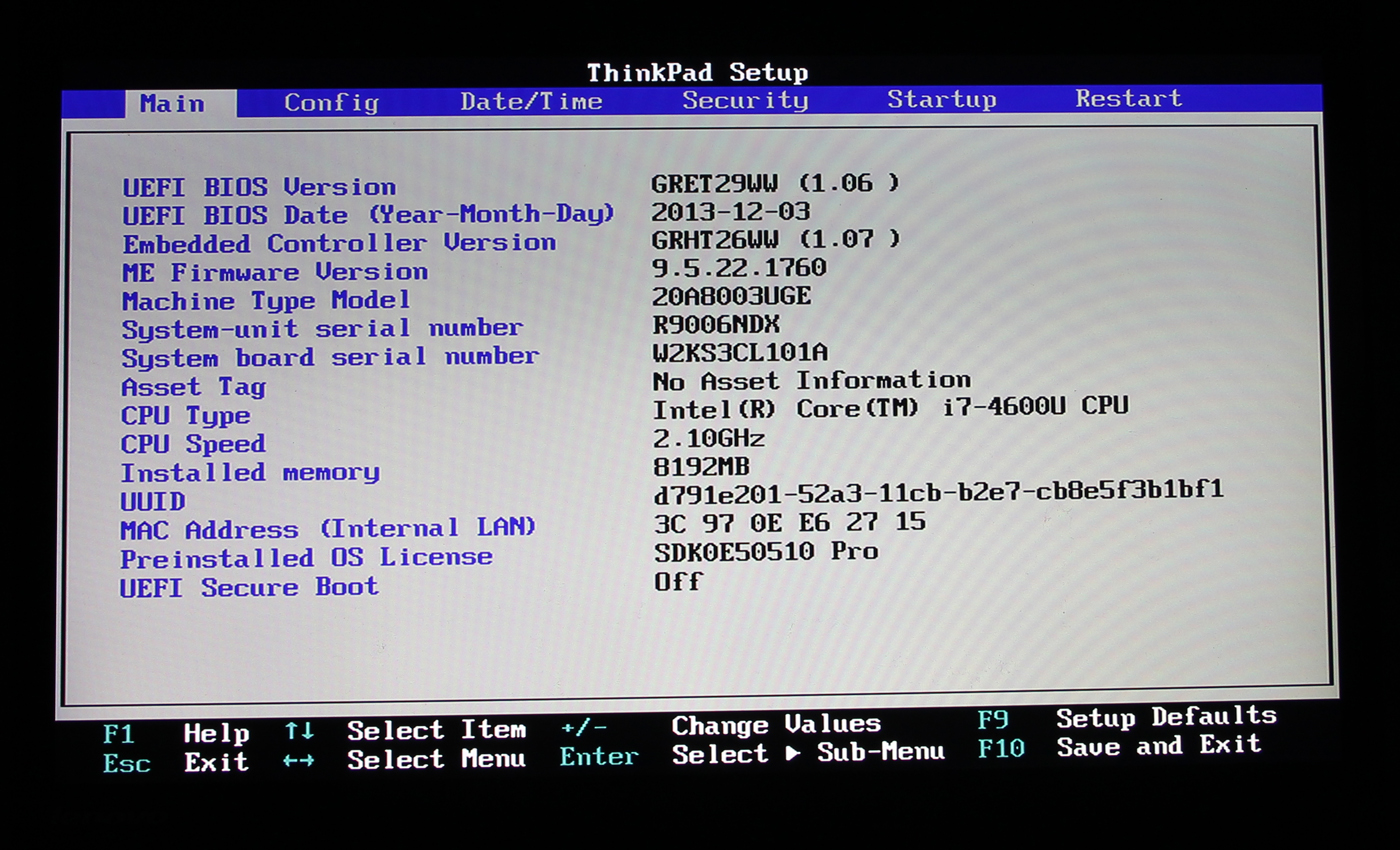Select the Restart tab

point(1129,98)
